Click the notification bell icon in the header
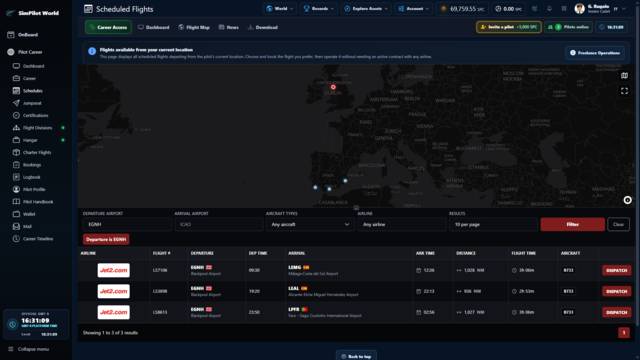The width and height of the screenshot is (640, 360). (x=549, y=9)
